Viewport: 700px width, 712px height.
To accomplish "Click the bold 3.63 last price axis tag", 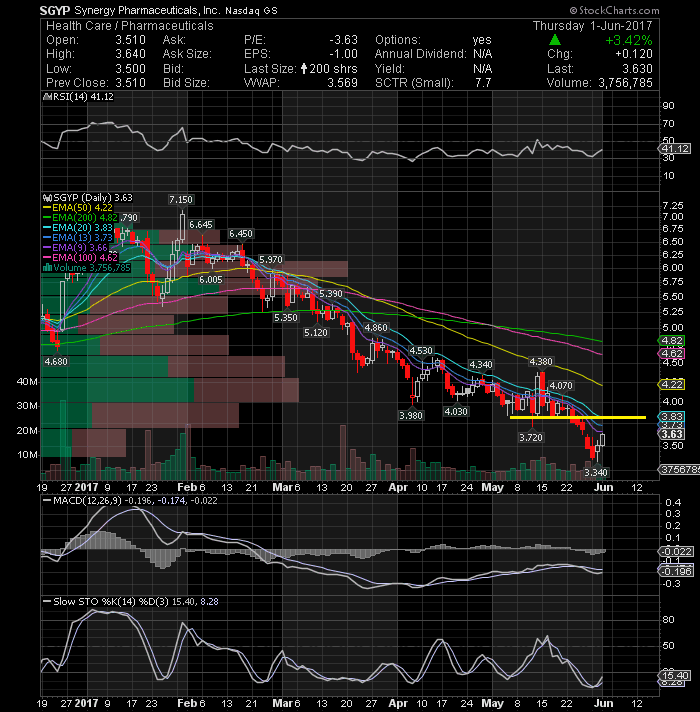I will tap(671, 434).
